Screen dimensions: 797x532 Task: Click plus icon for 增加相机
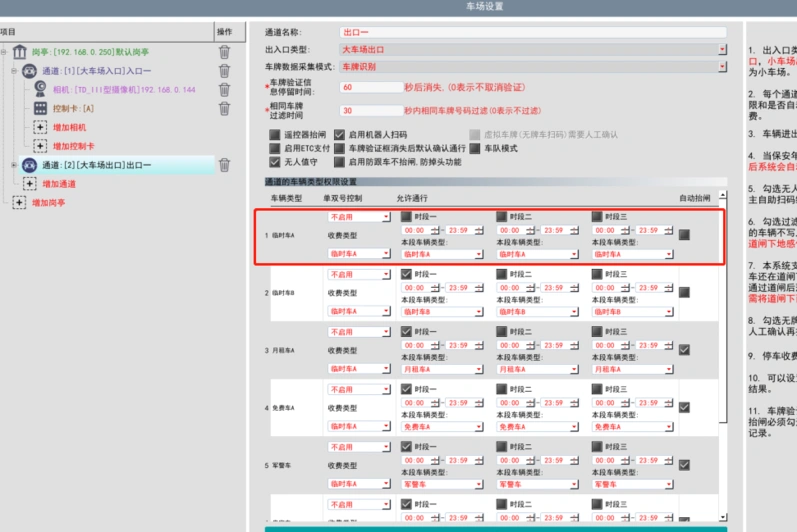[x=40, y=127]
